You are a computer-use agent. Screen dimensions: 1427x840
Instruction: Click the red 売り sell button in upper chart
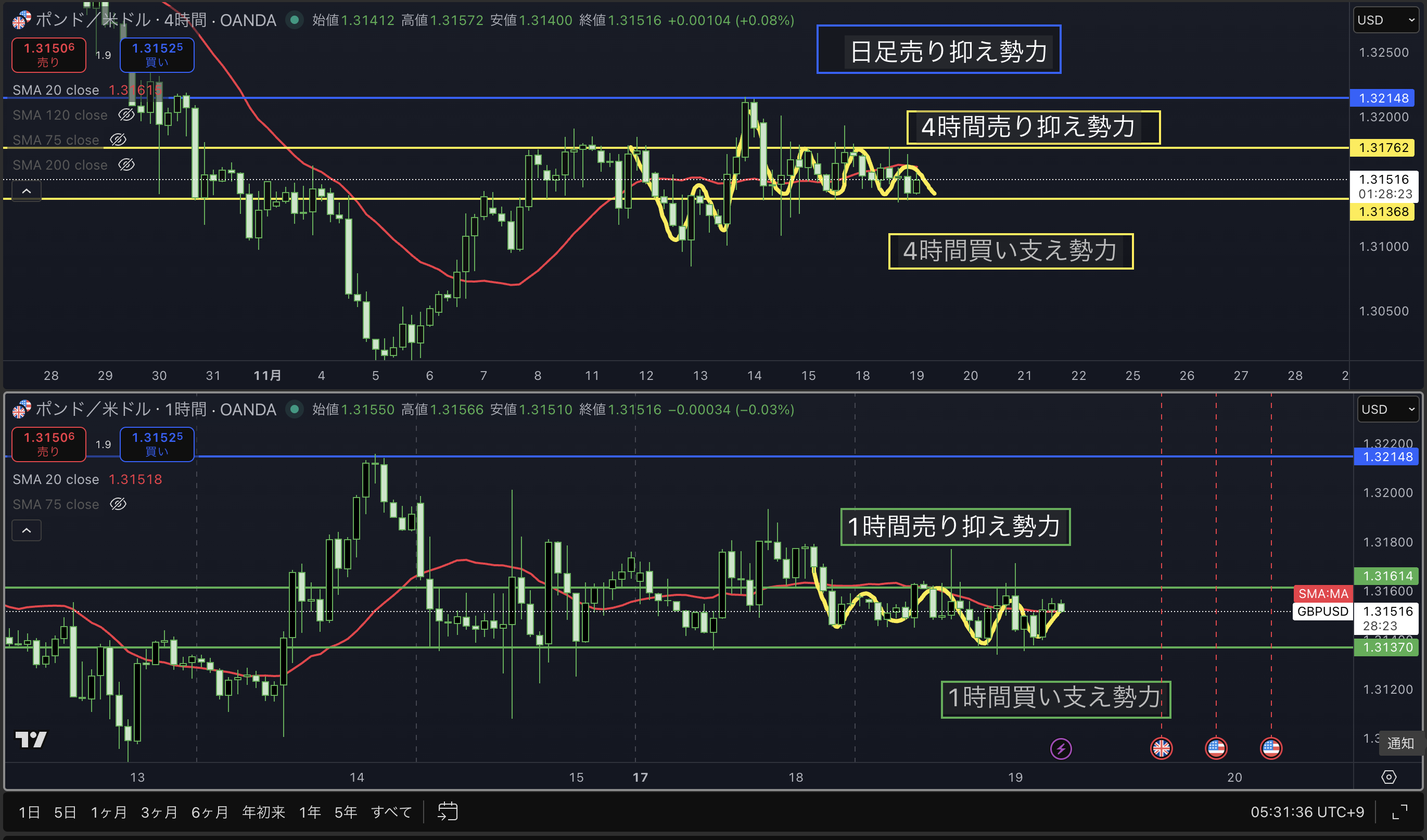[x=49, y=55]
